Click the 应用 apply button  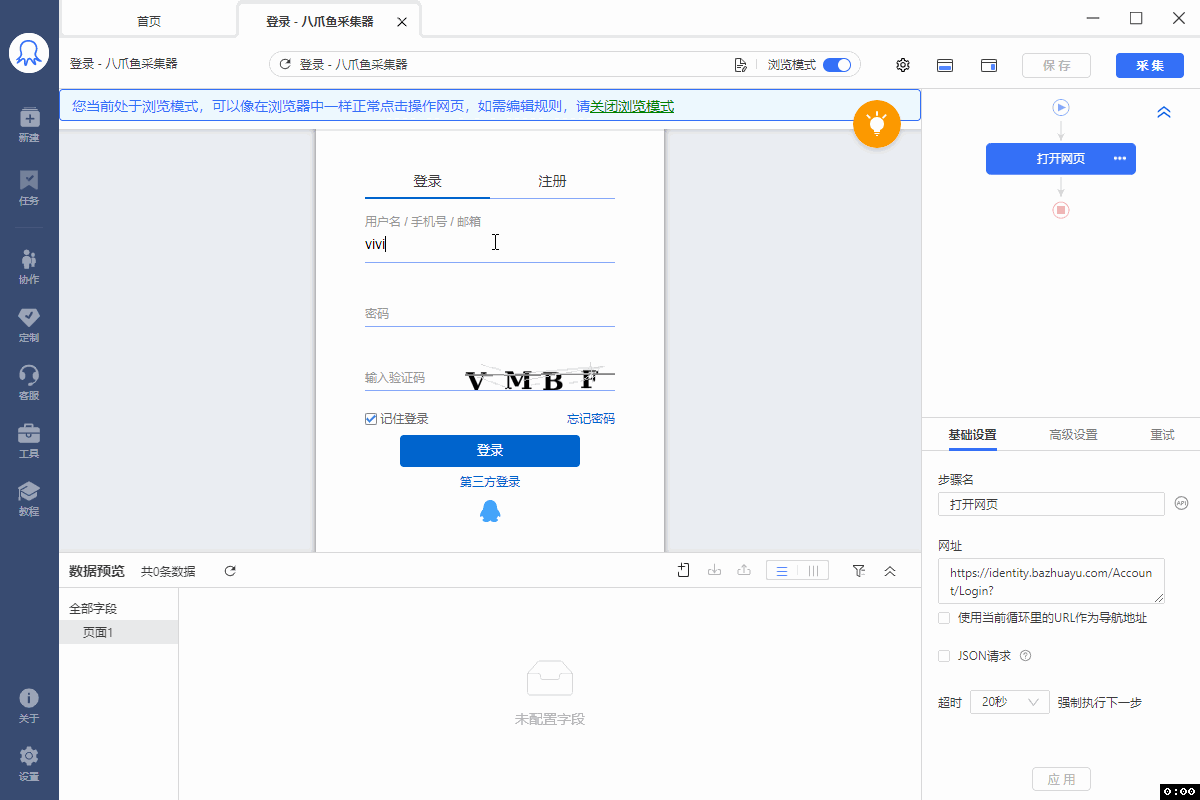click(x=1061, y=779)
